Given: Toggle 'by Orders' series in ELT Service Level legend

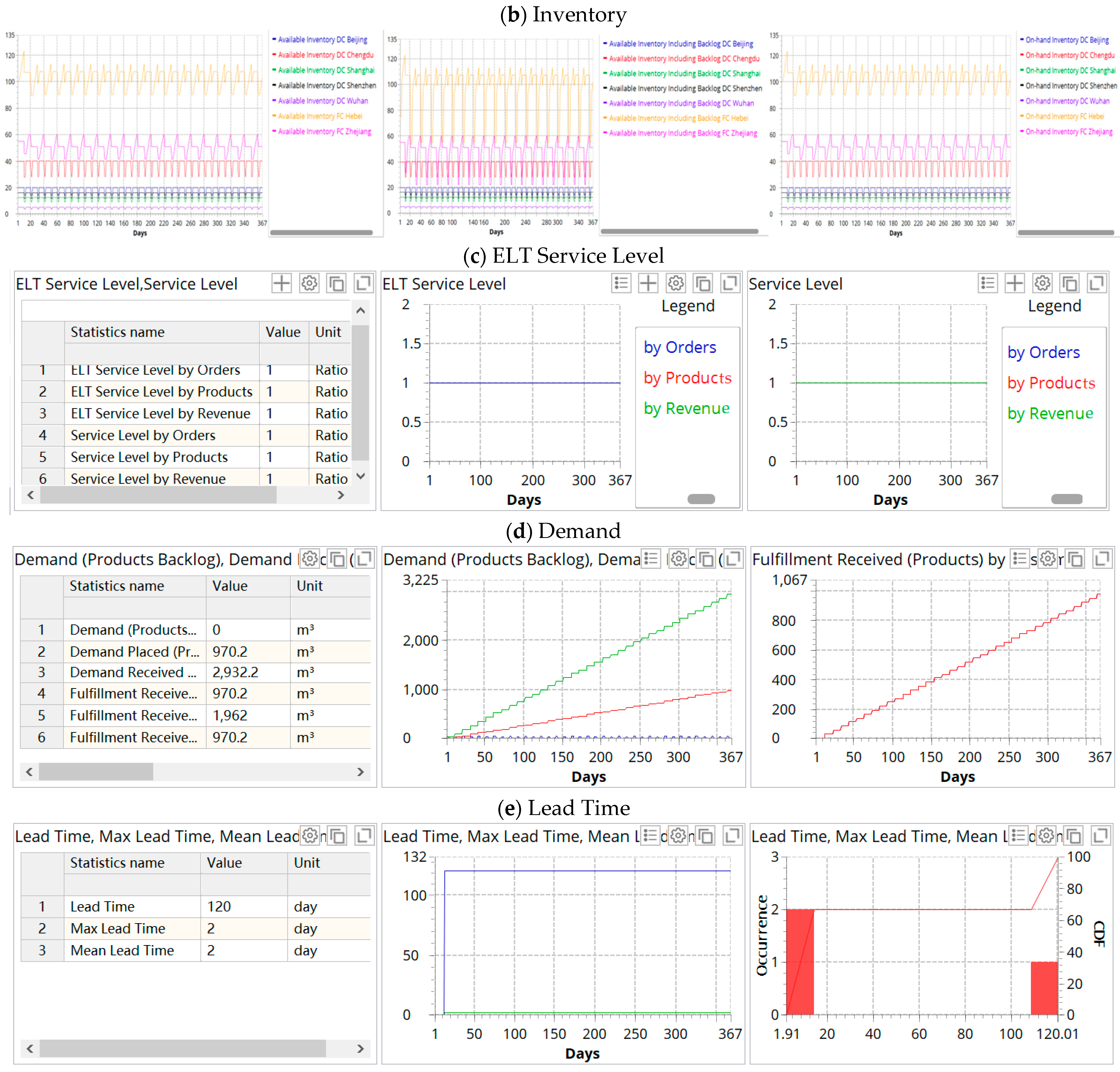Looking at the screenshot, I should pyautogui.click(x=680, y=347).
